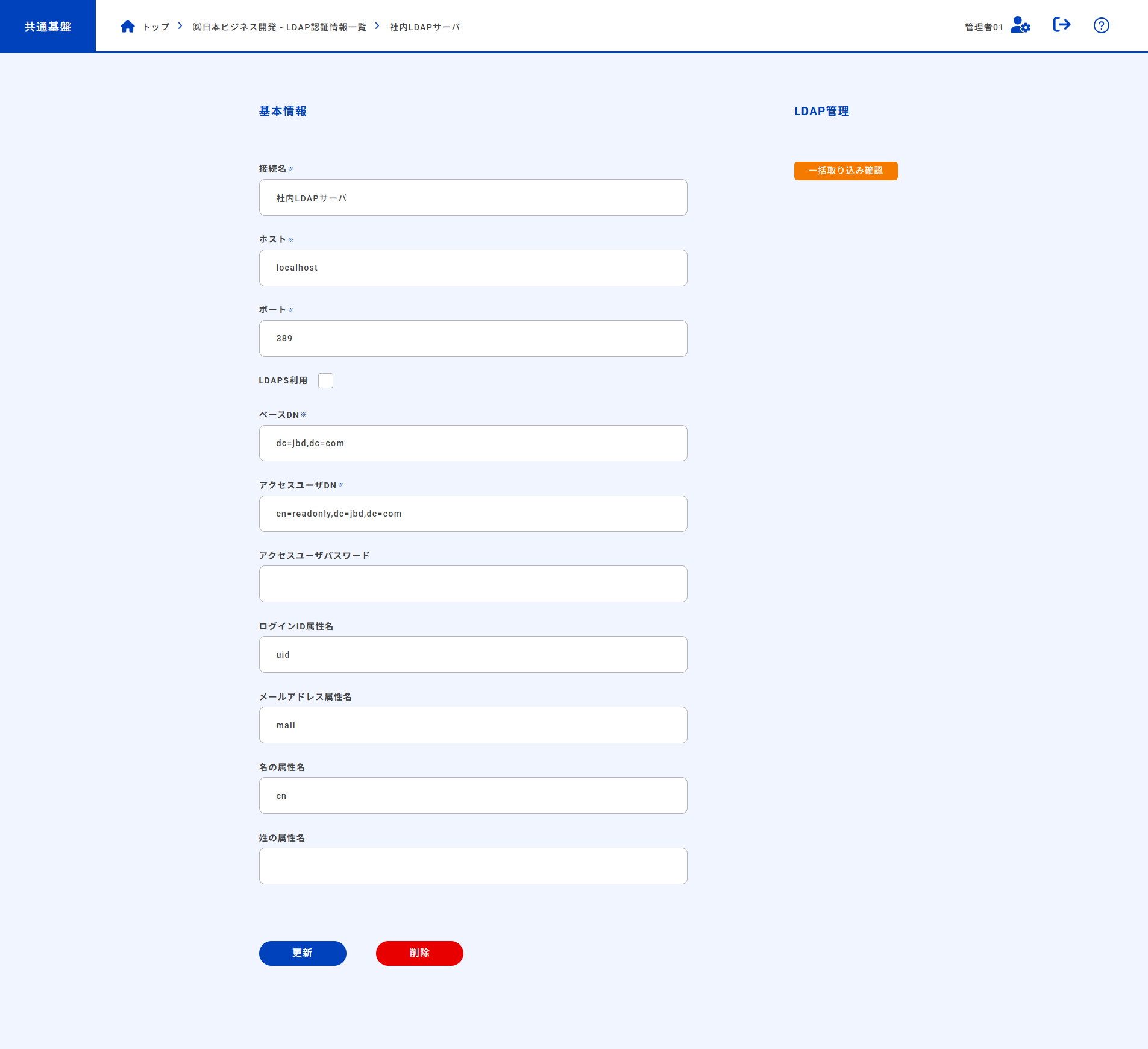The height and width of the screenshot is (1049, 1148).
Task: Go to トップ breadcrumb link
Action: [156, 27]
